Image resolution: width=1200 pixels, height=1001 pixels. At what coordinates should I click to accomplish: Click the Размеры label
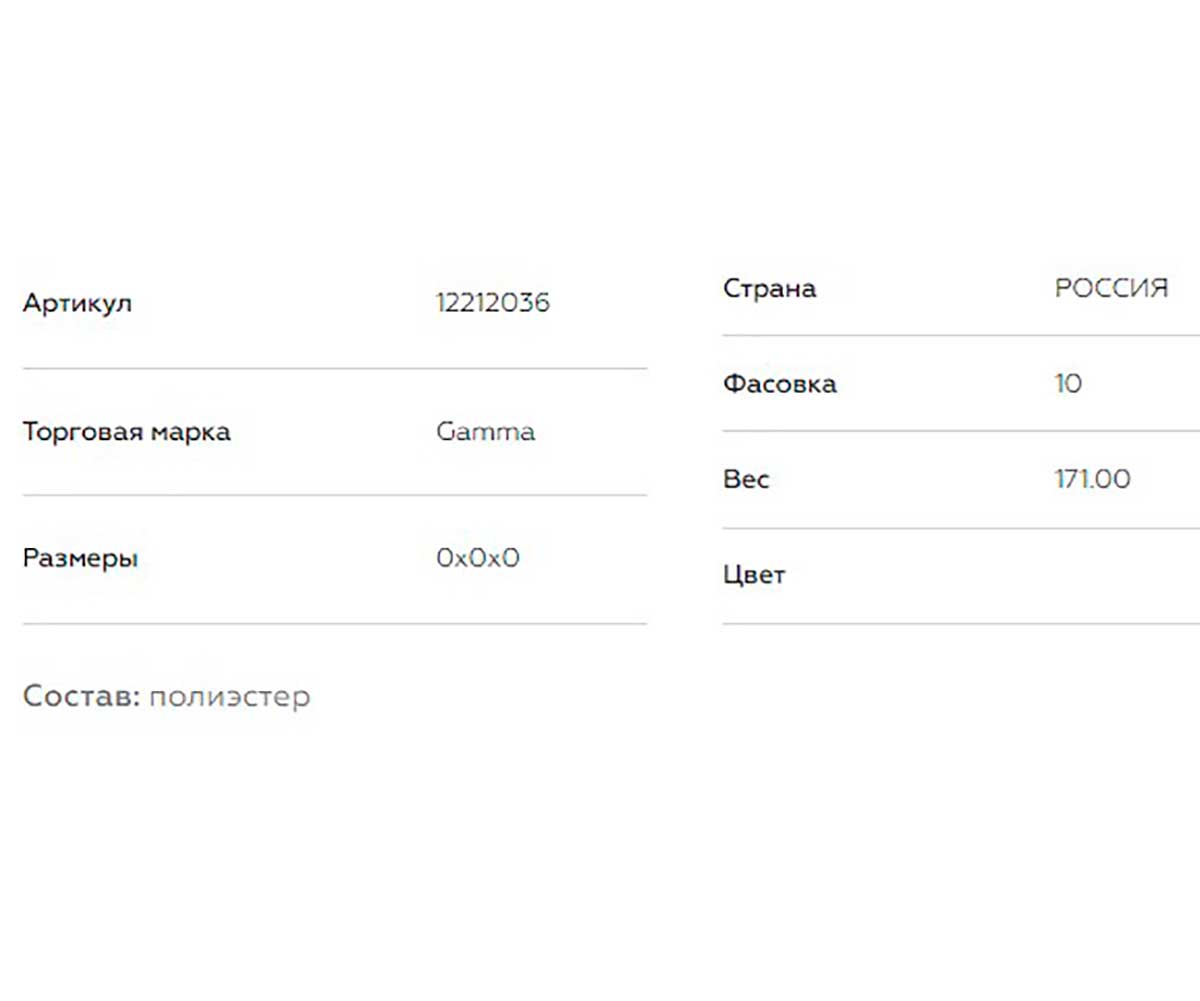click(x=80, y=559)
